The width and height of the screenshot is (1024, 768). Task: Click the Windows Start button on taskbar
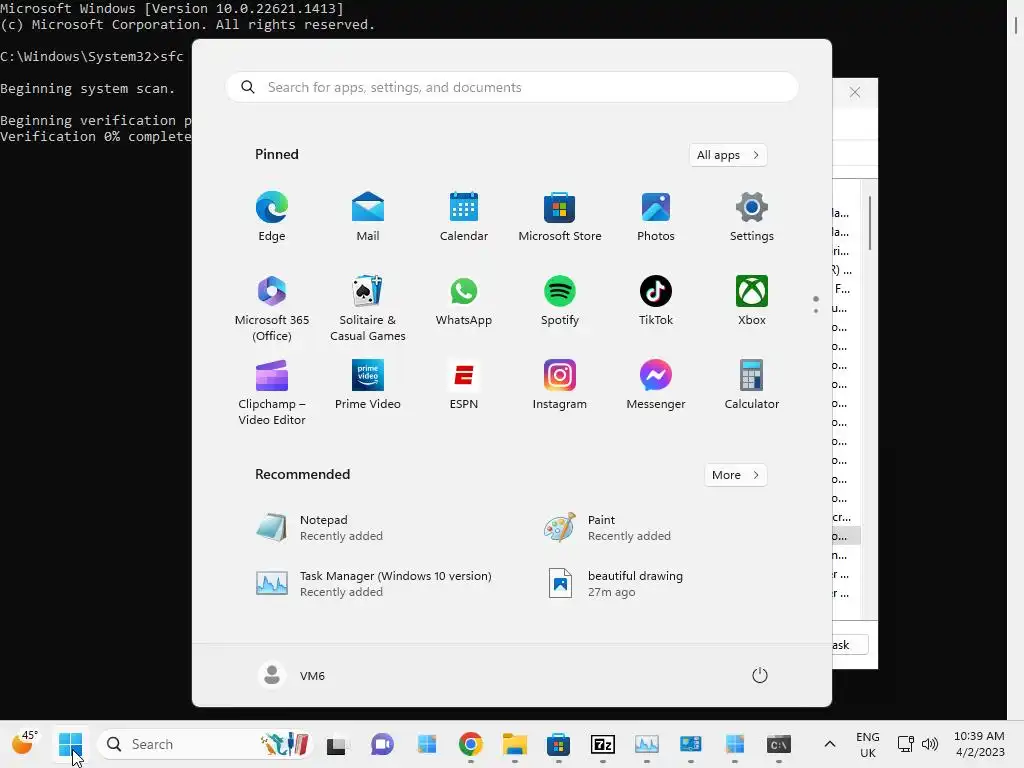(x=71, y=744)
